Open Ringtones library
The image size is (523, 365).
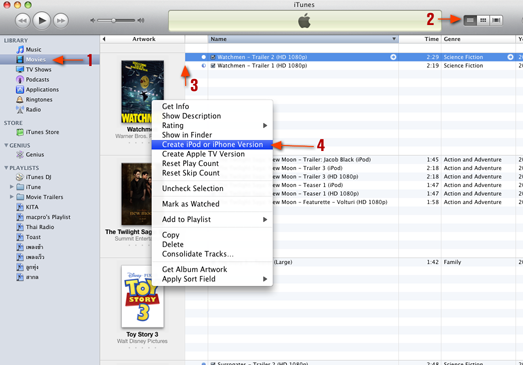click(39, 99)
